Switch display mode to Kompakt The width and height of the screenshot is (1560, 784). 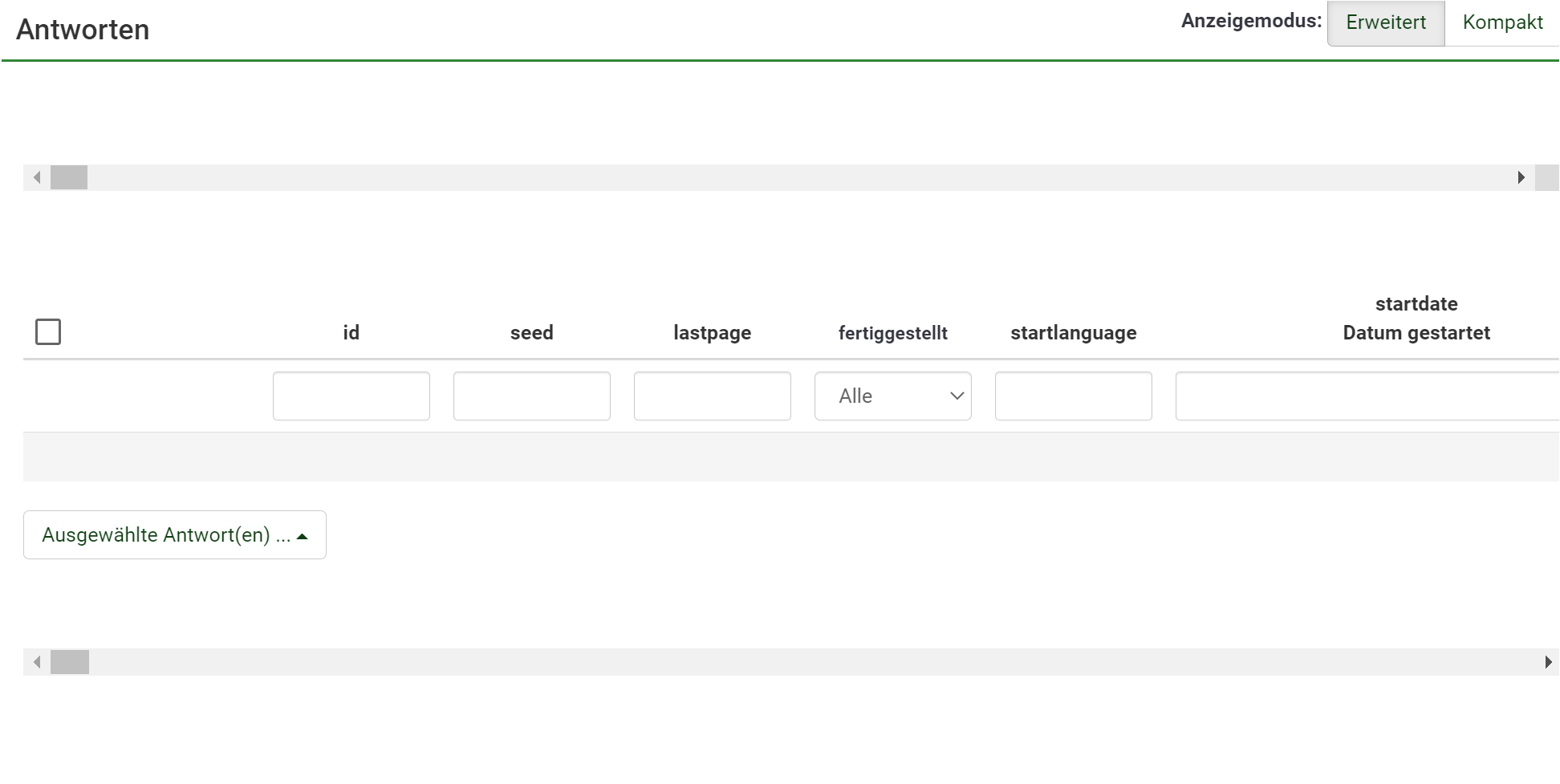pos(1501,22)
